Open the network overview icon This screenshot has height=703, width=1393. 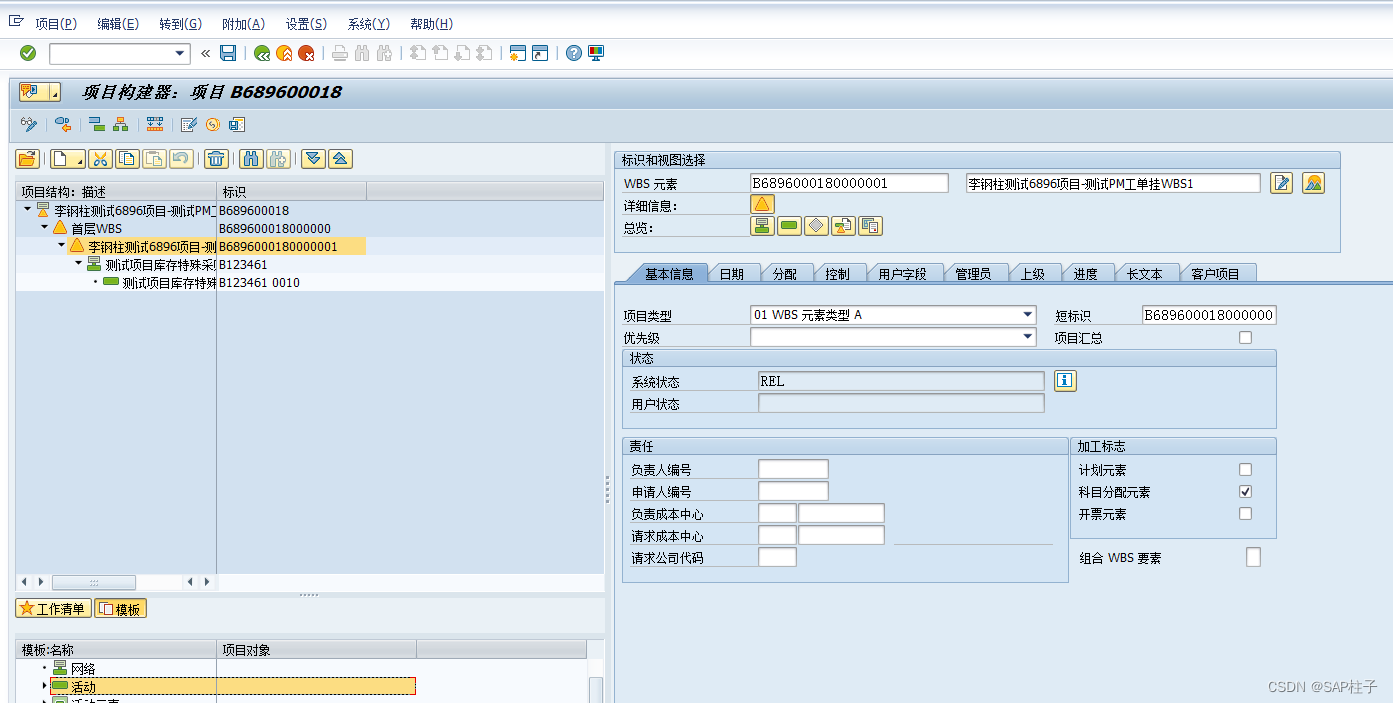pos(762,226)
